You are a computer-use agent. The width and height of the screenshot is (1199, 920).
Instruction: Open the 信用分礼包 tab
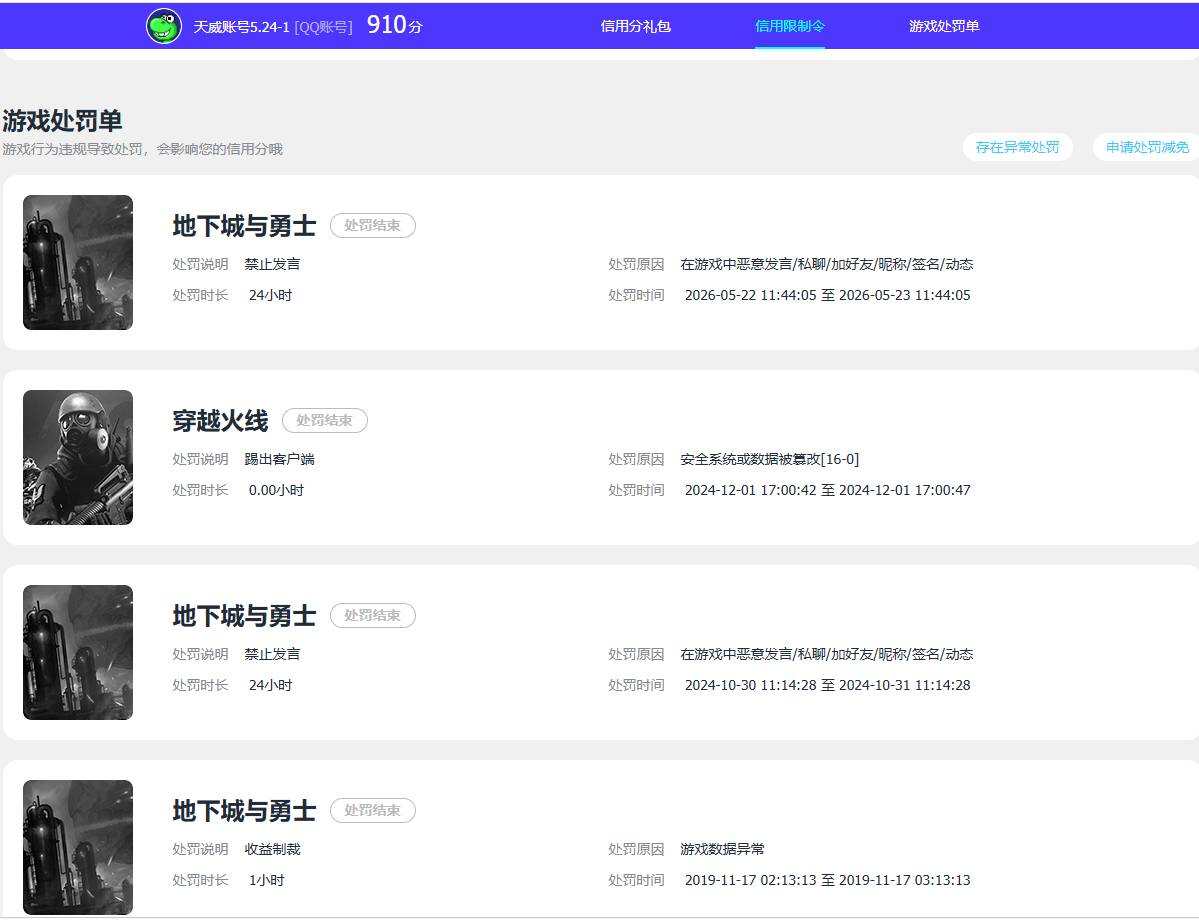click(x=635, y=26)
